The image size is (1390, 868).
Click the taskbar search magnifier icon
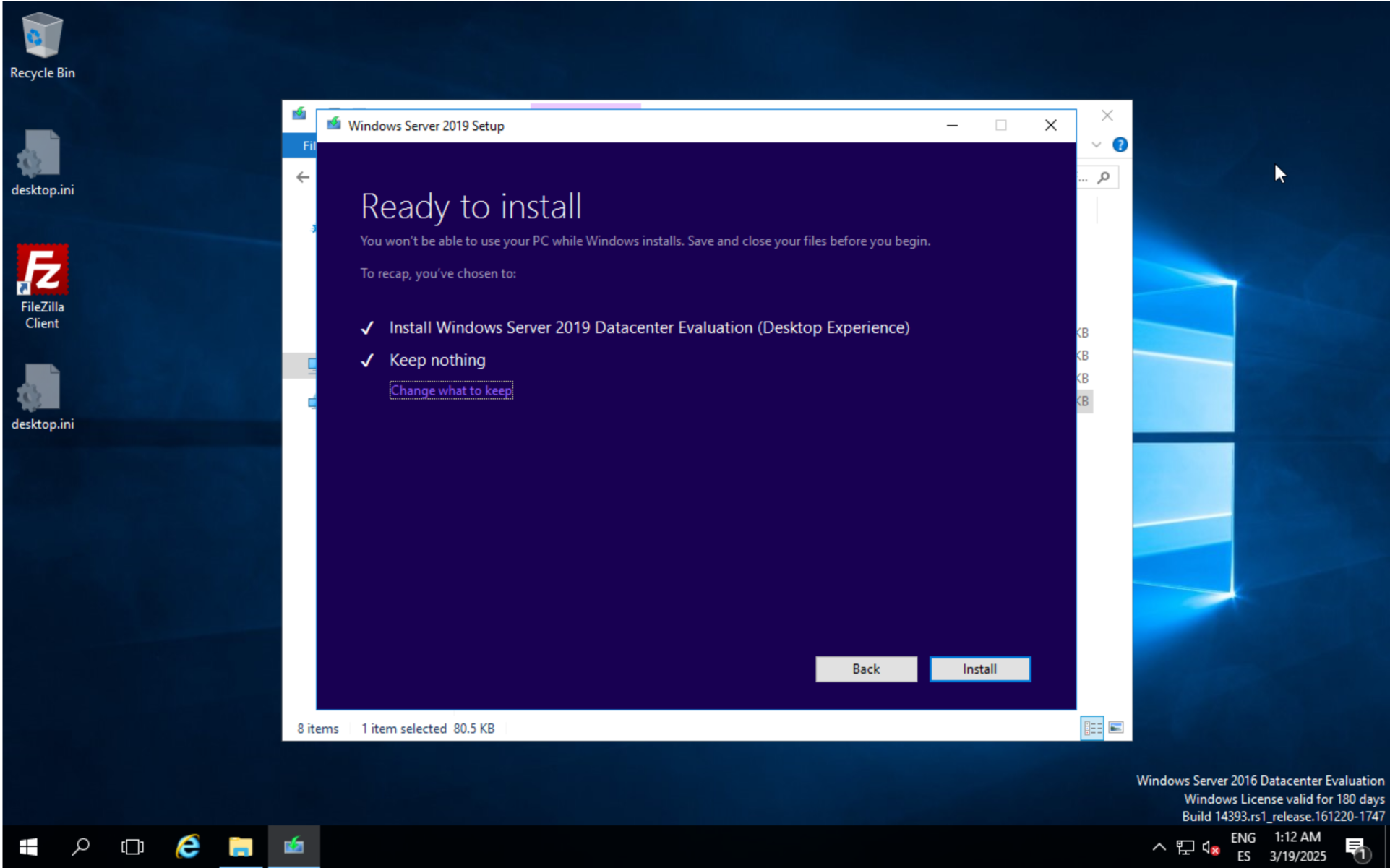coord(80,846)
